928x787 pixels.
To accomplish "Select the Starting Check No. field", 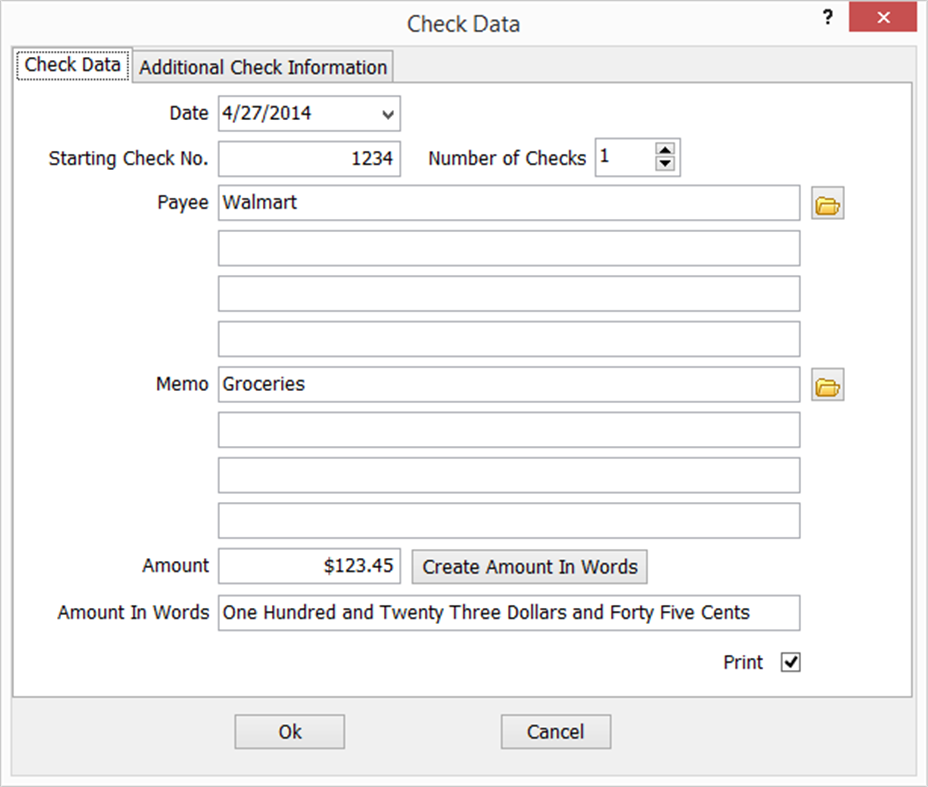I will click(308, 158).
